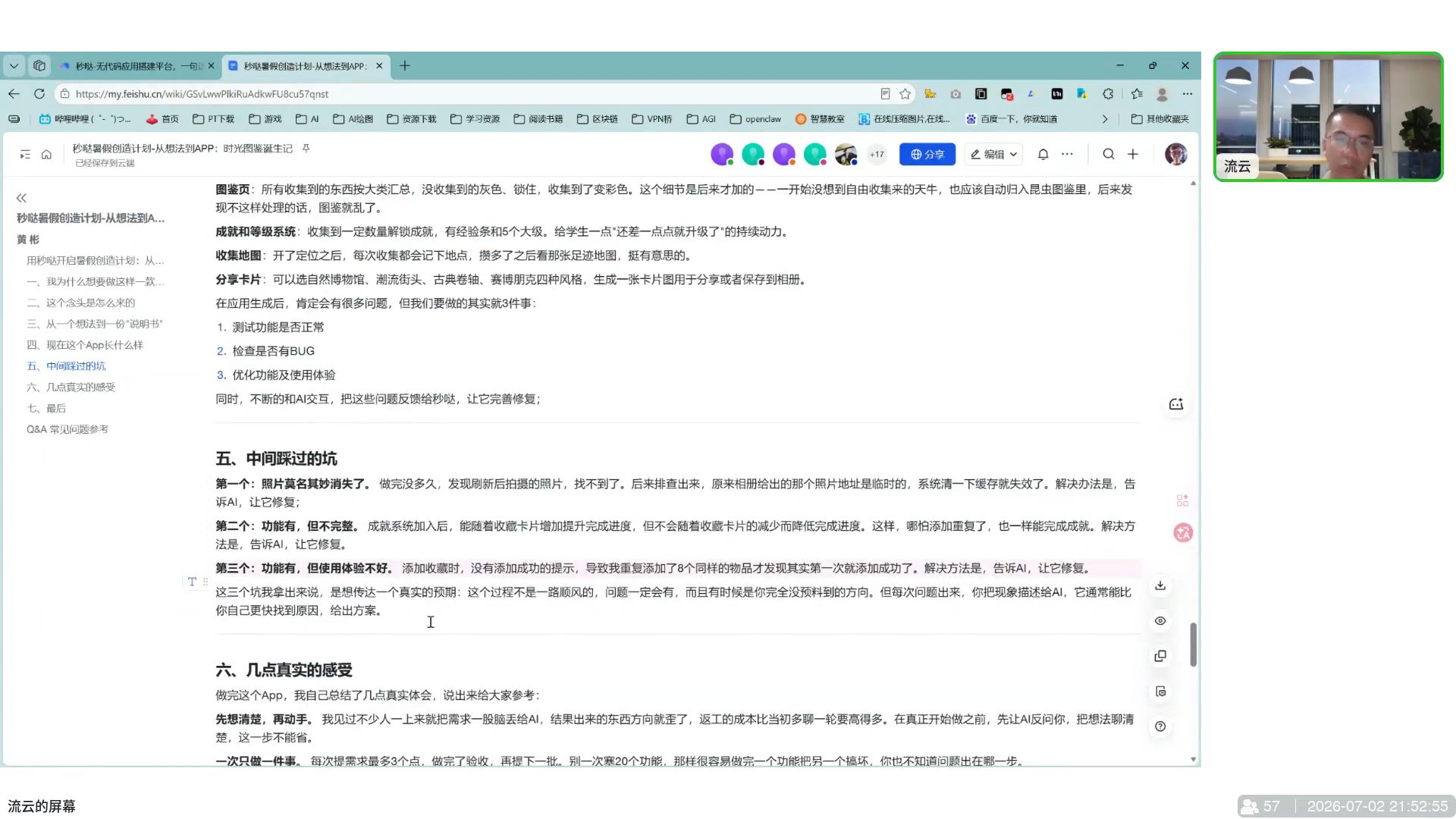Open the AI assistant icon at right edge
Screen dimensions: 1456x819
point(1176,404)
